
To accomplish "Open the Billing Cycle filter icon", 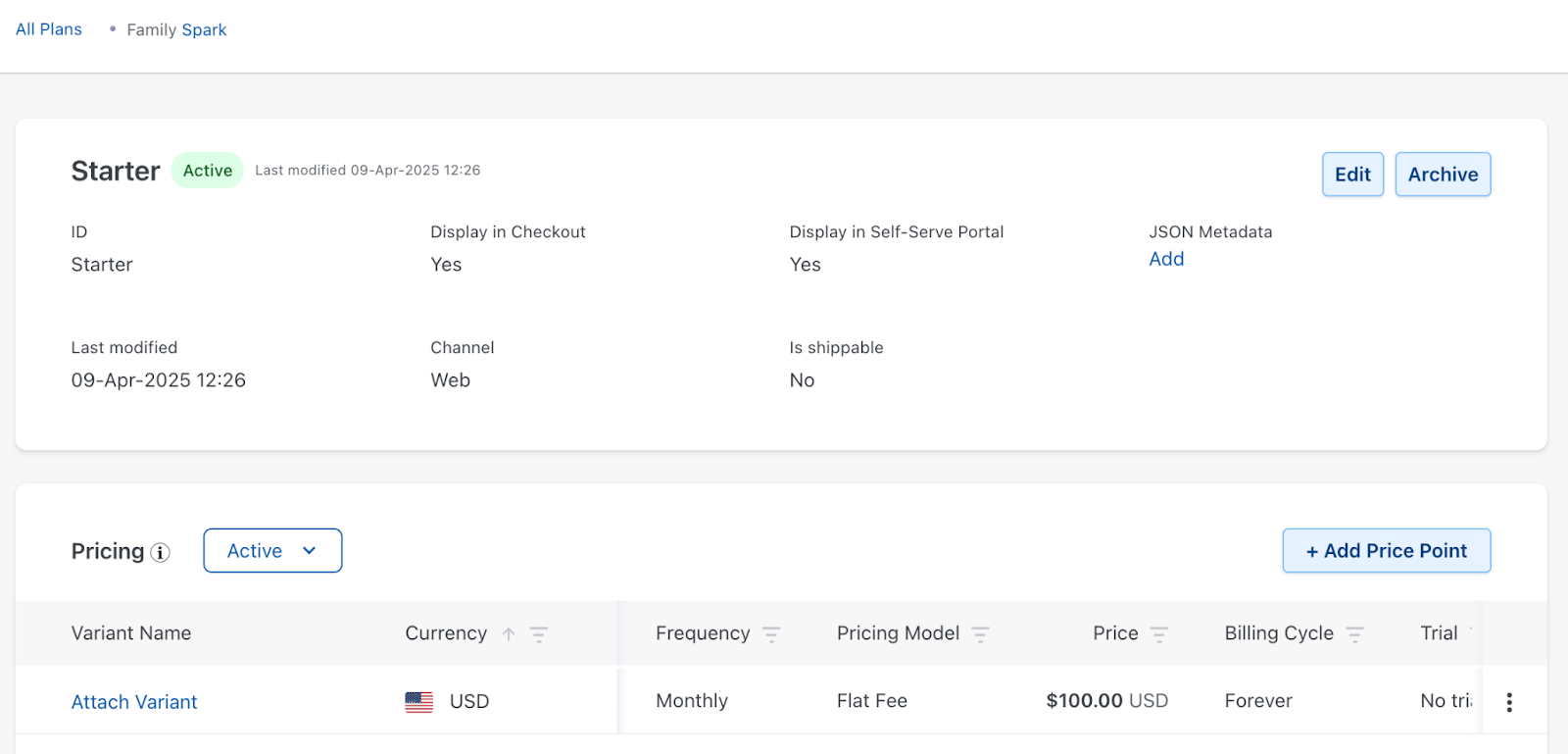I will pyautogui.click(x=1354, y=634).
